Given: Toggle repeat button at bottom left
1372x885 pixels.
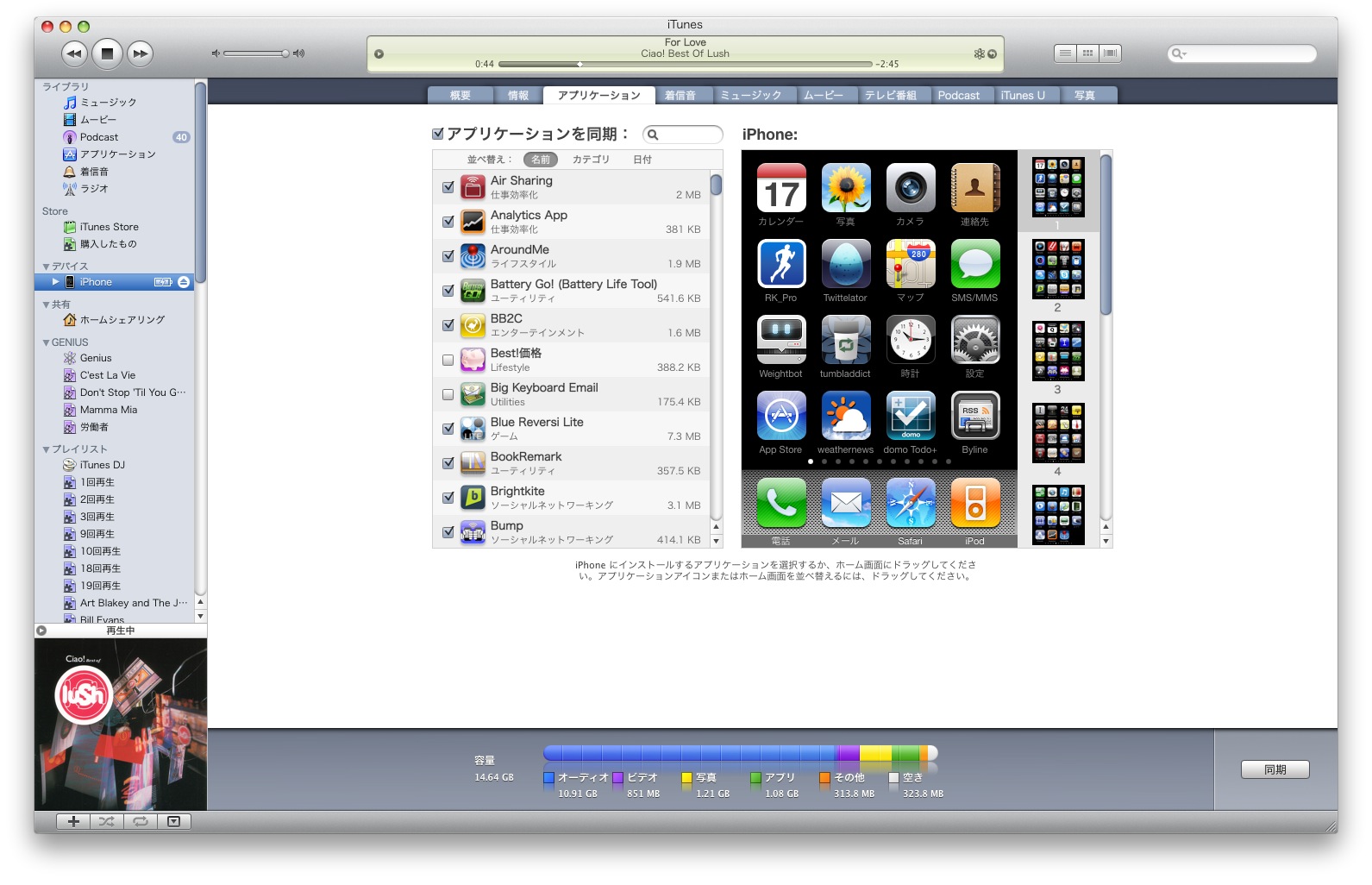Looking at the screenshot, I should [x=140, y=822].
